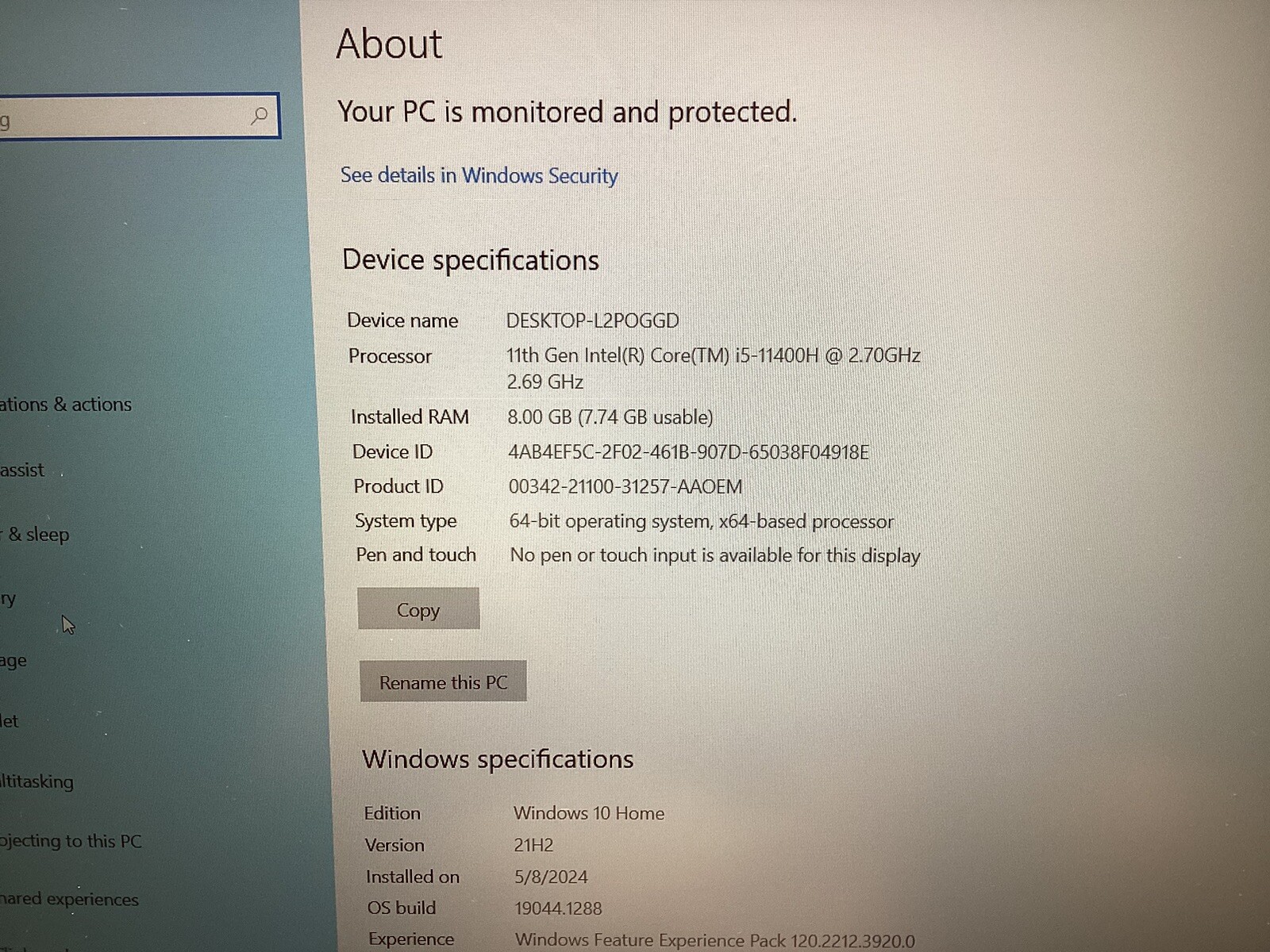The image size is (1270, 952).
Task: Click the Installed RAM label
Action: pyautogui.click(x=410, y=417)
